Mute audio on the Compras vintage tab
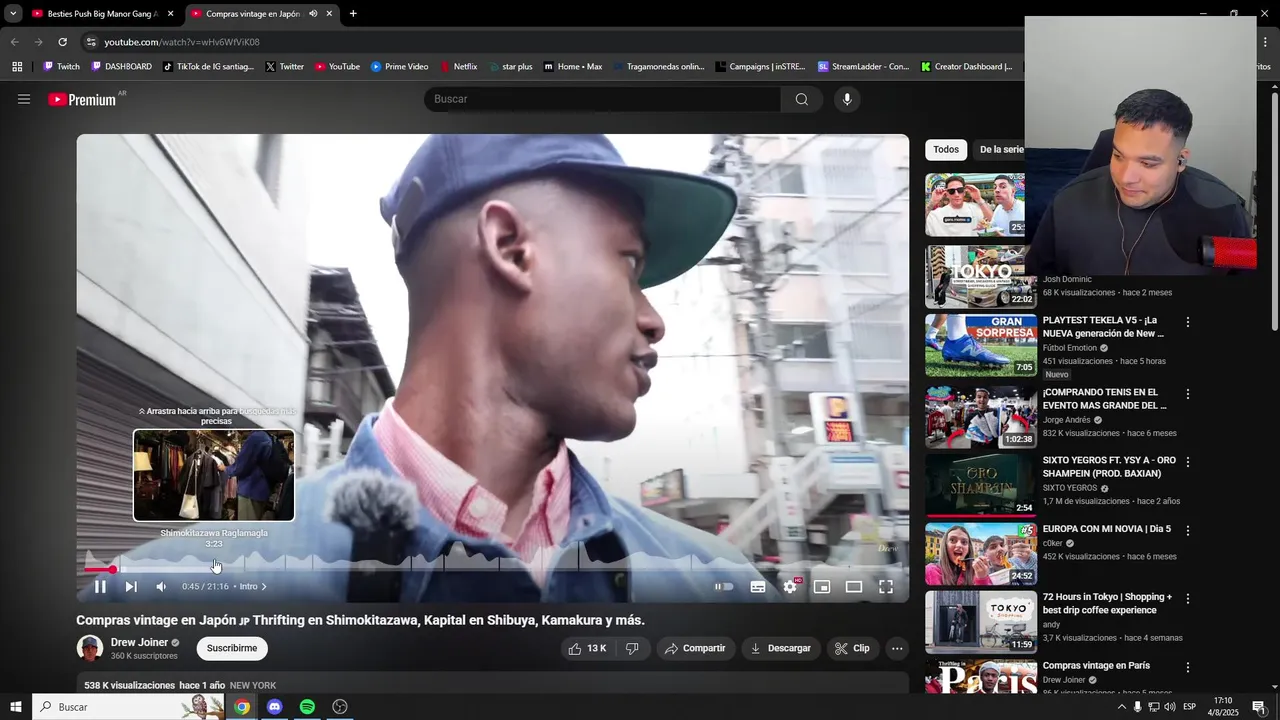This screenshot has height=720, width=1280. [313, 14]
